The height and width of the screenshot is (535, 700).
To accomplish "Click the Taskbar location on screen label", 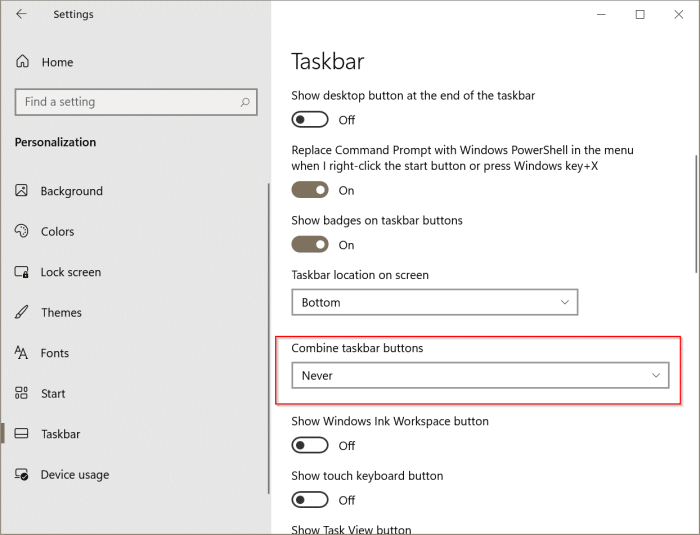I will point(360,275).
